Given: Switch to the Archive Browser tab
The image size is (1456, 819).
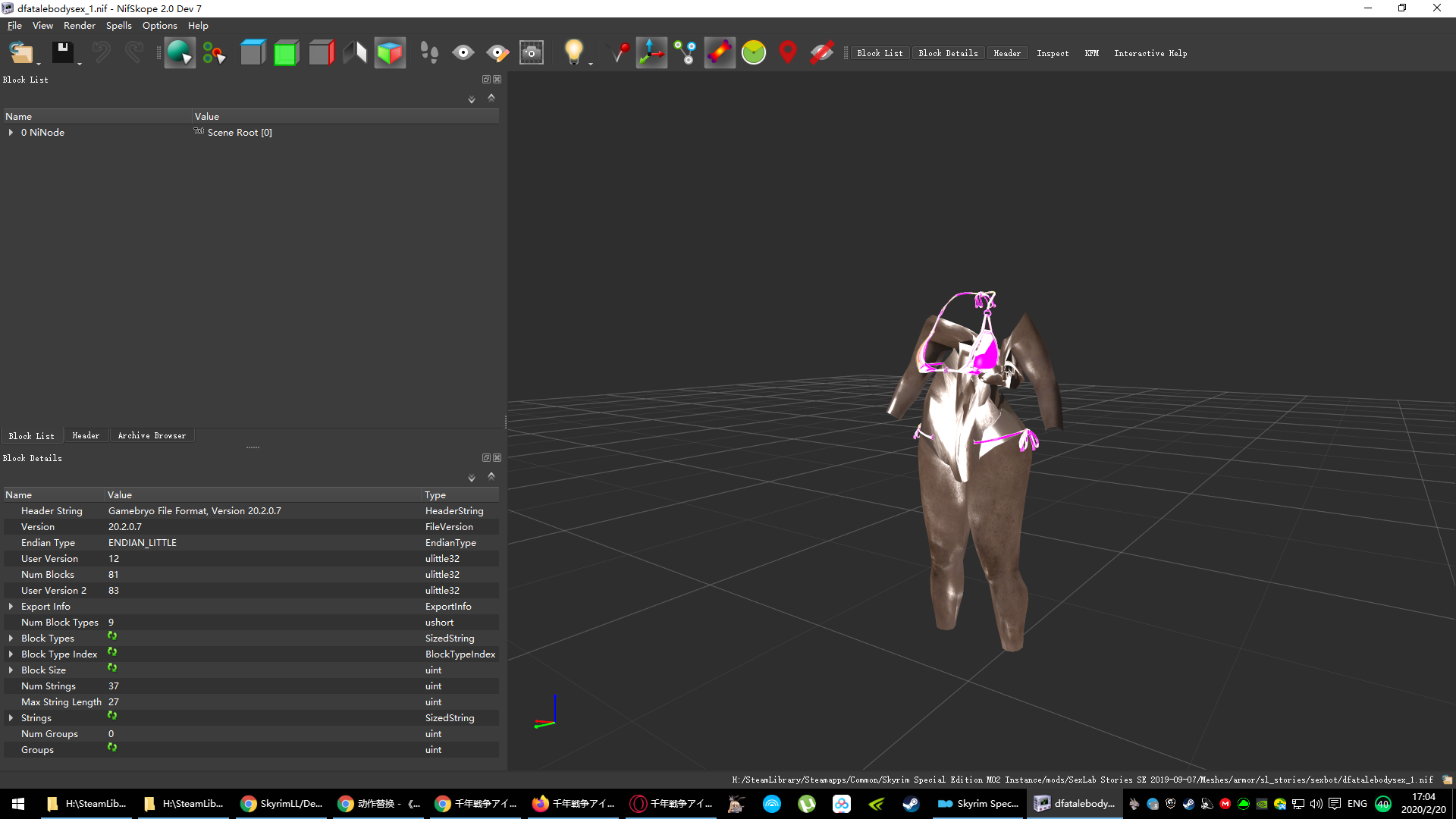Looking at the screenshot, I should click(152, 435).
